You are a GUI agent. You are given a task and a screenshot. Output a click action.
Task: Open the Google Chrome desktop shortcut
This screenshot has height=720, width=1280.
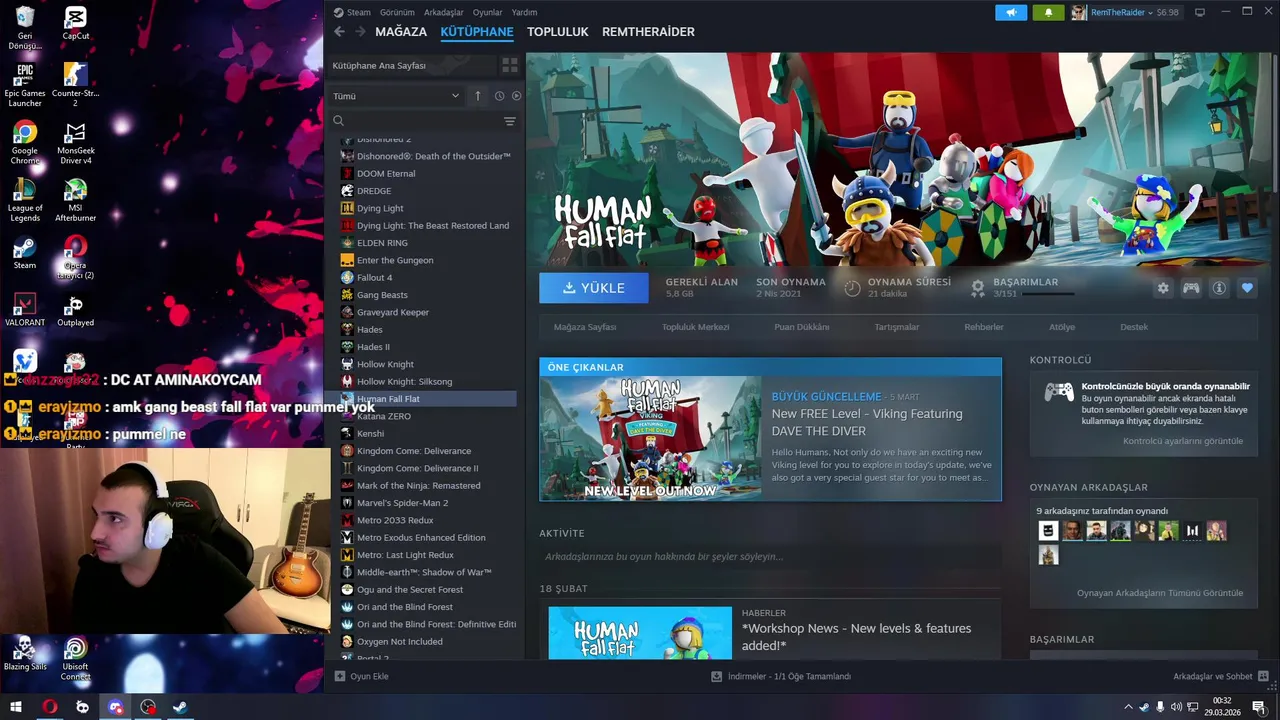(x=25, y=143)
